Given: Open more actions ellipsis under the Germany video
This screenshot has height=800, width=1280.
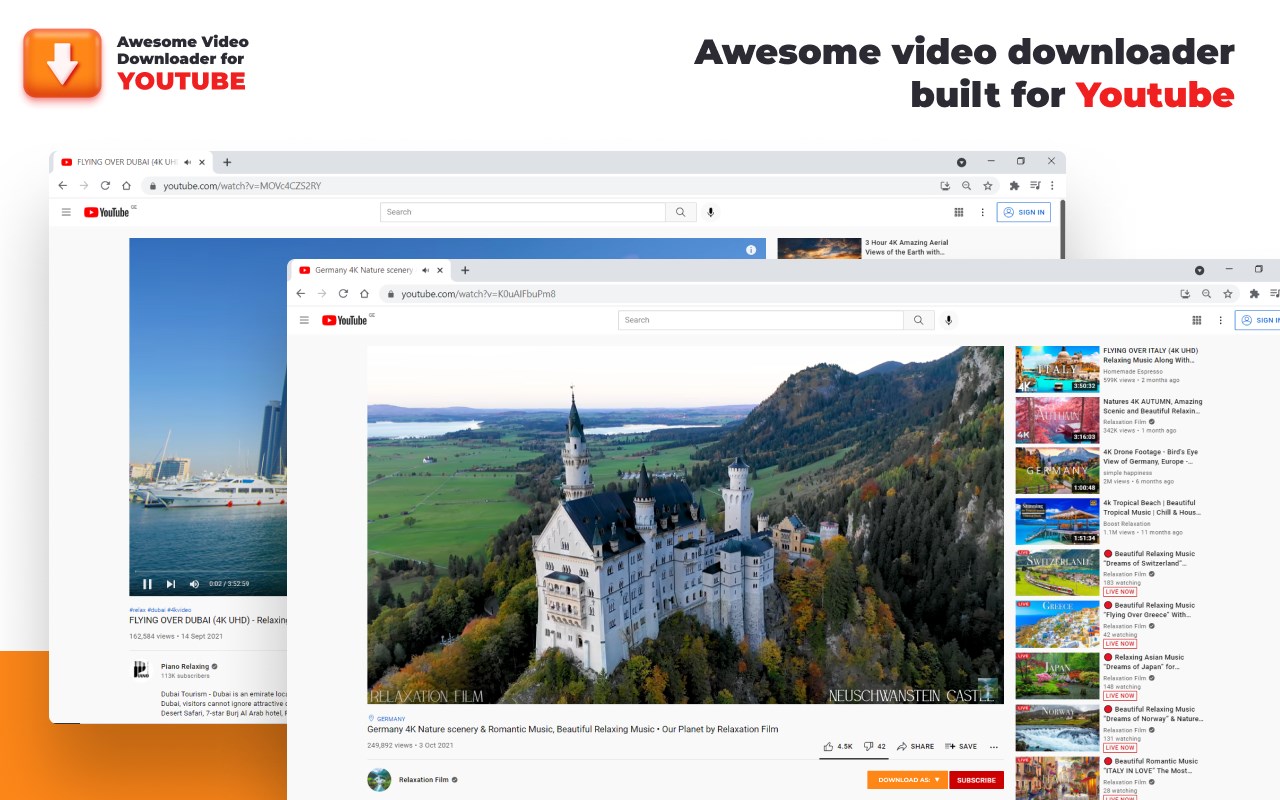Looking at the screenshot, I should point(993,747).
